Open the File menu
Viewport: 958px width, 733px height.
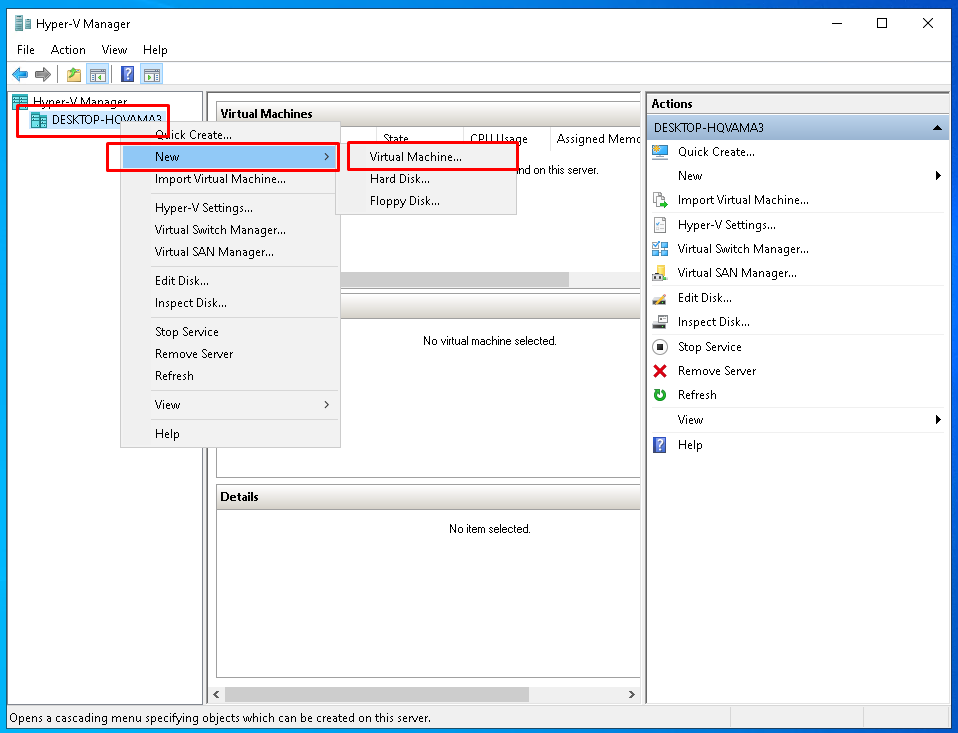tap(26, 50)
